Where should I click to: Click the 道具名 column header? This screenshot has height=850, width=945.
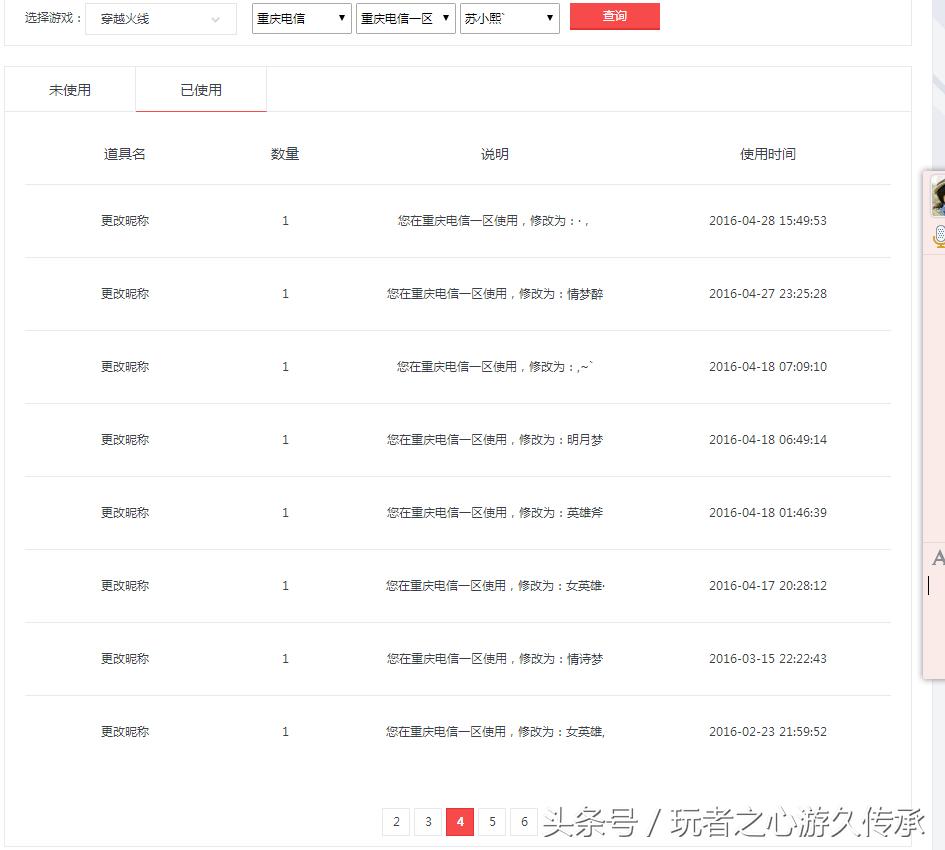click(125, 154)
